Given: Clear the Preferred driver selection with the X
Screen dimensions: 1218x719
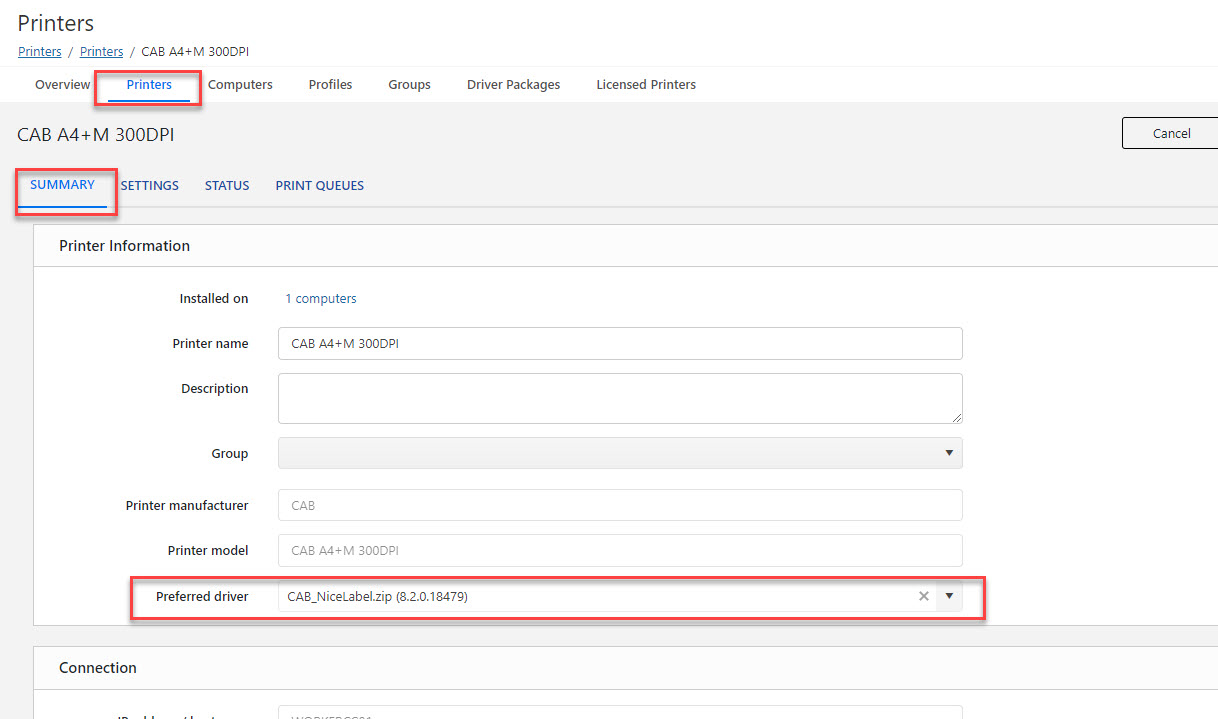Looking at the screenshot, I should coord(923,597).
